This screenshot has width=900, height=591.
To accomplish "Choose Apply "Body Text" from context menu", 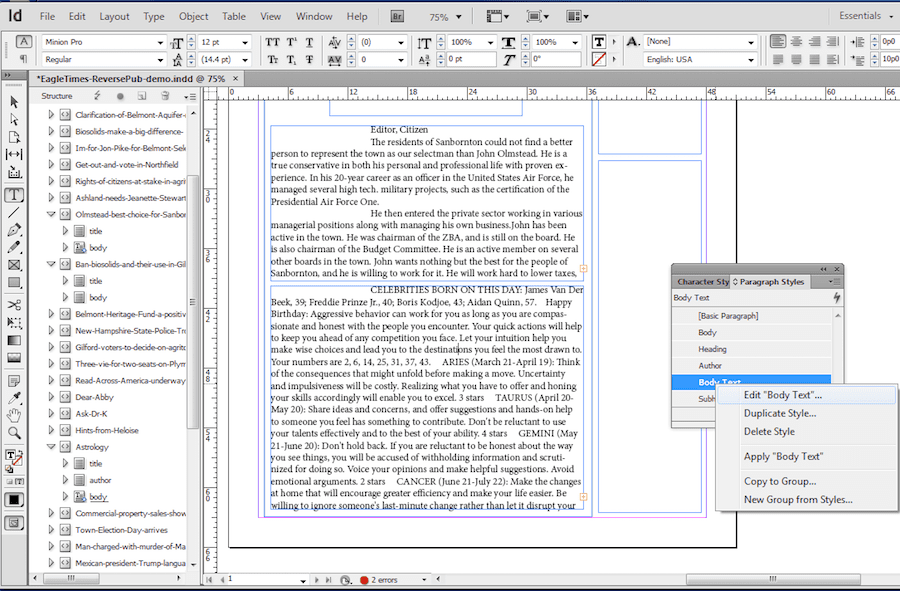I will pyautogui.click(x=806, y=456).
